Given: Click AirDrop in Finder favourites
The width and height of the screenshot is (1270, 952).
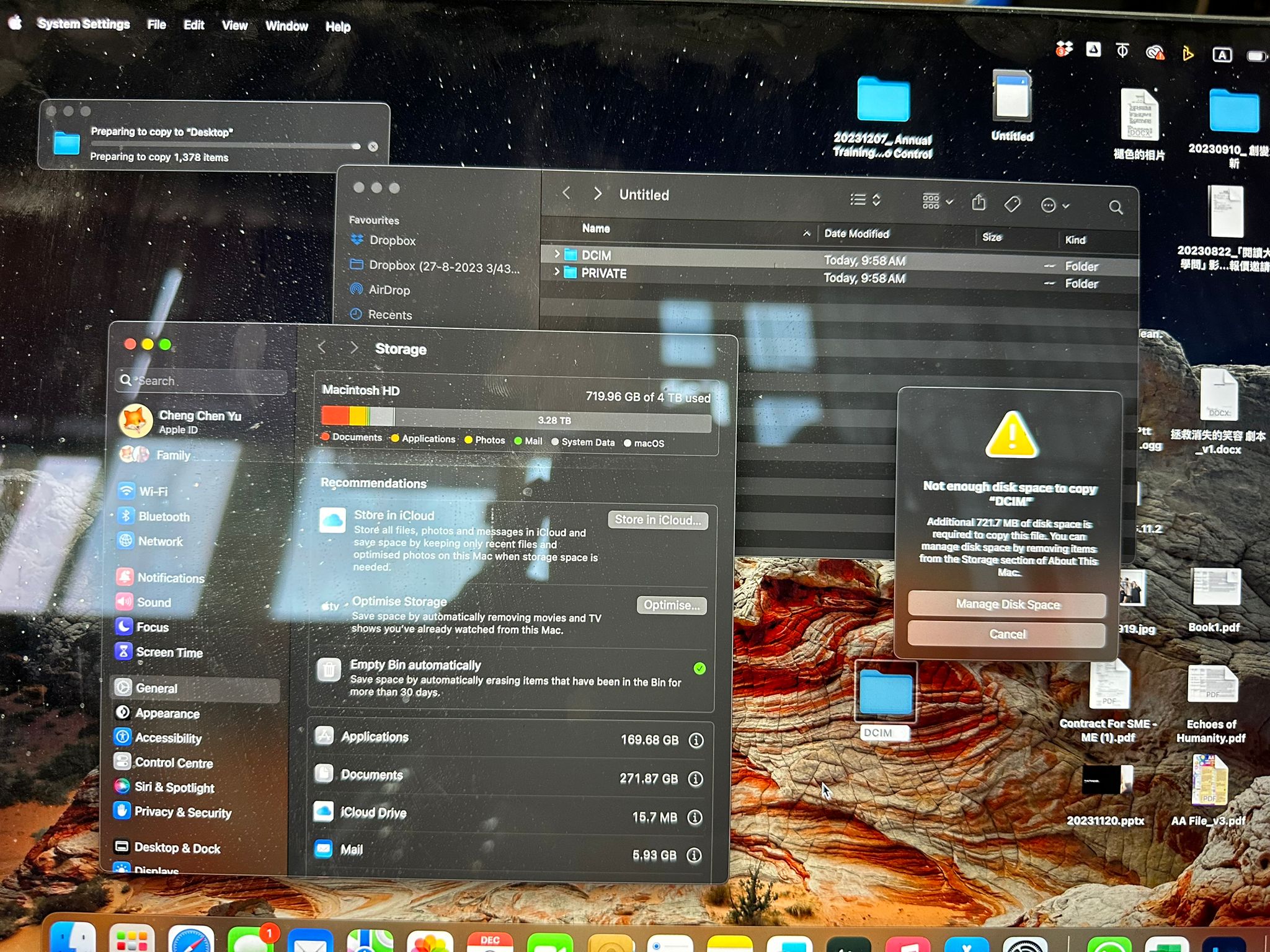Looking at the screenshot, I should click(389, 289).
